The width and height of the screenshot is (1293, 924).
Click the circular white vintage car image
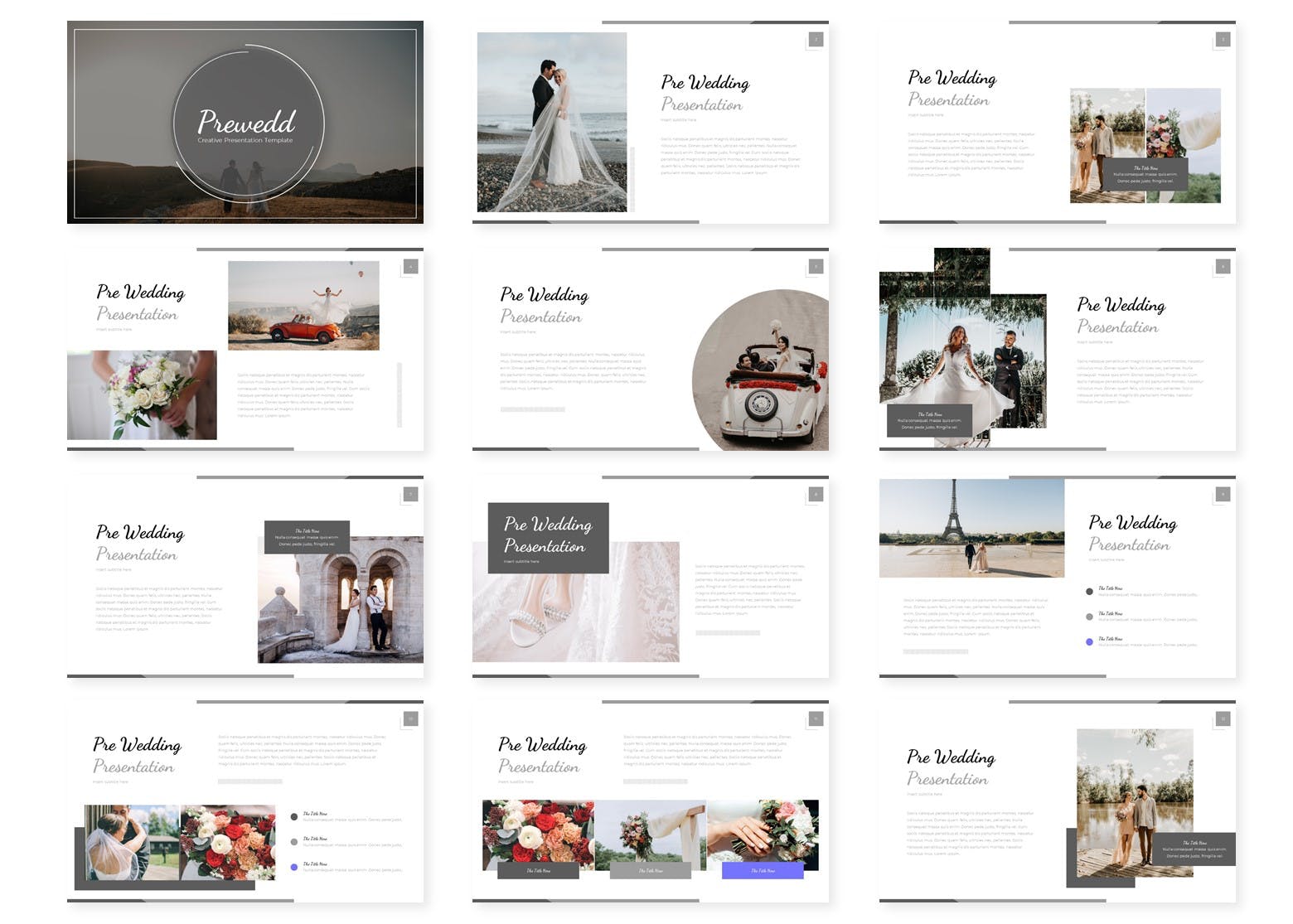pyautogui.click(x=763, y=373)
